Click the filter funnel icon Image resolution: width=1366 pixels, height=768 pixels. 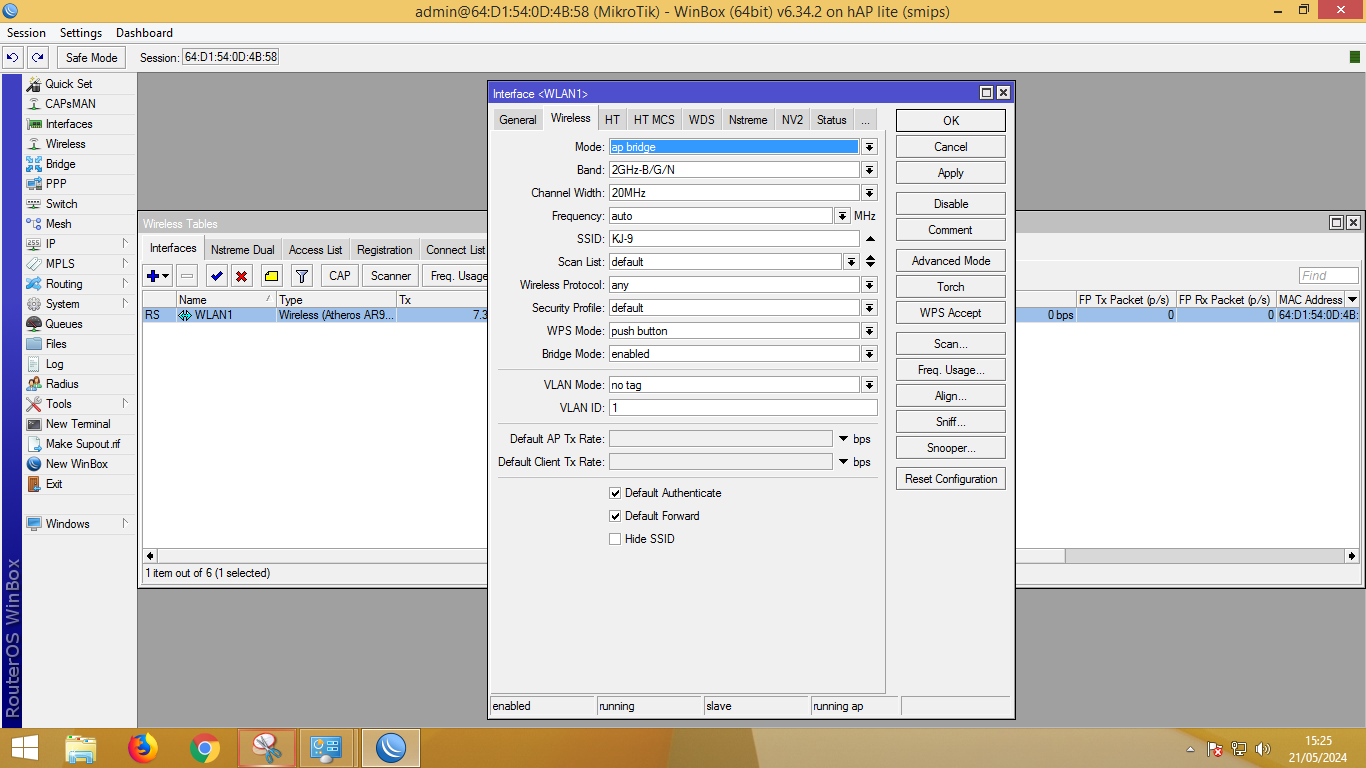coord(301,276)
